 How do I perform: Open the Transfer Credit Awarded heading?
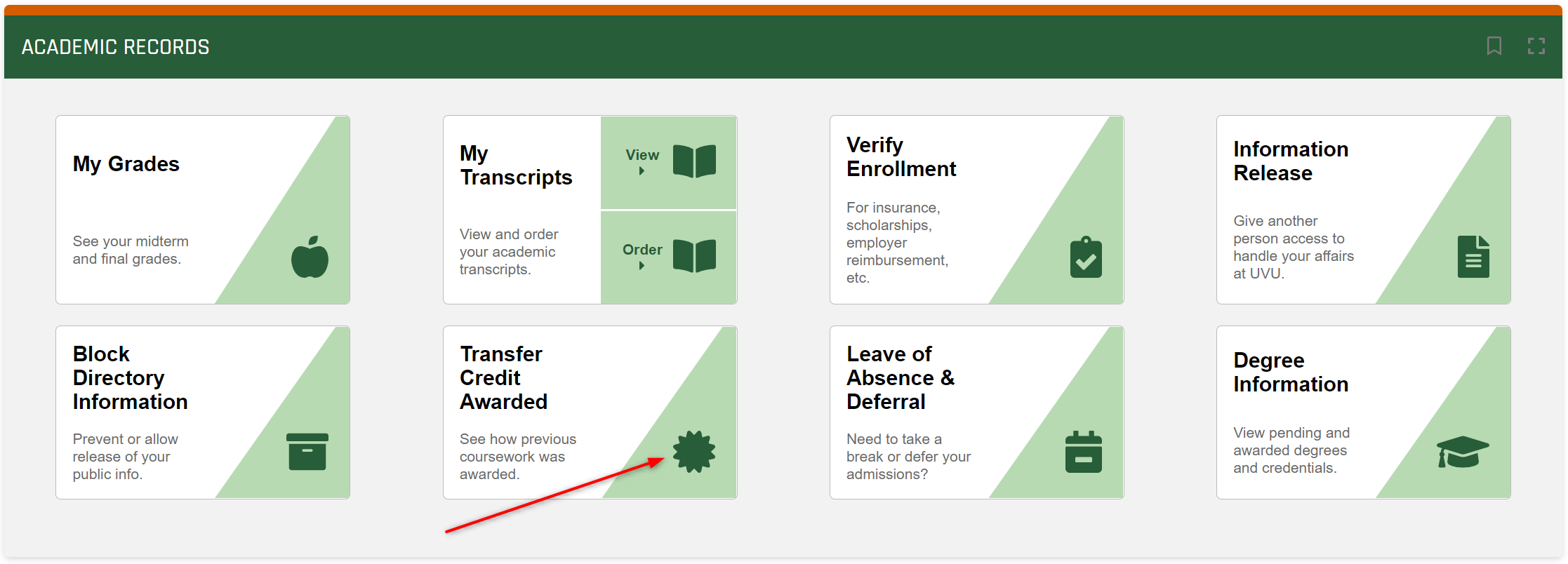coord(503,378)
